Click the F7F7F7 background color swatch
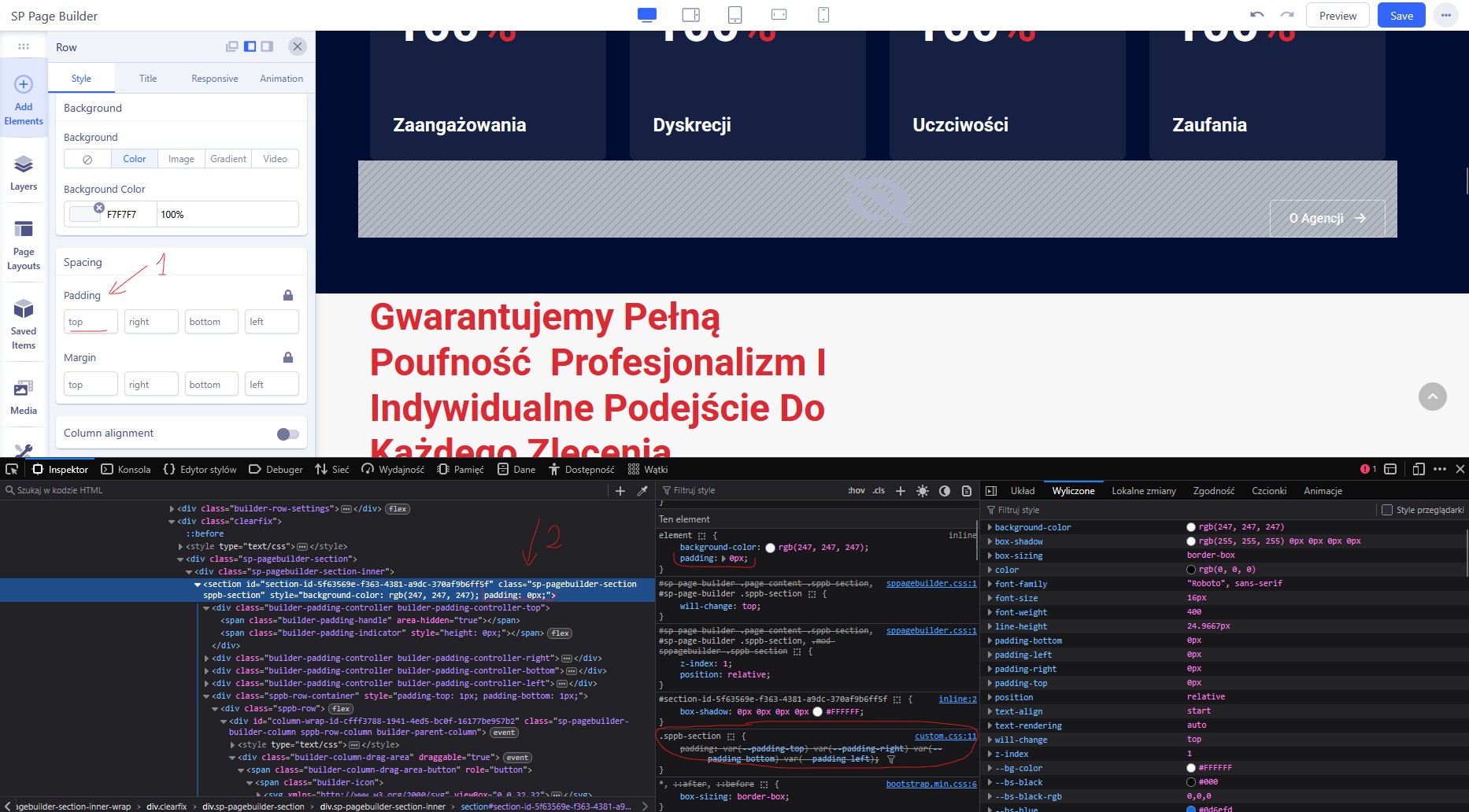1469x812 pixels. click(83, 214)
